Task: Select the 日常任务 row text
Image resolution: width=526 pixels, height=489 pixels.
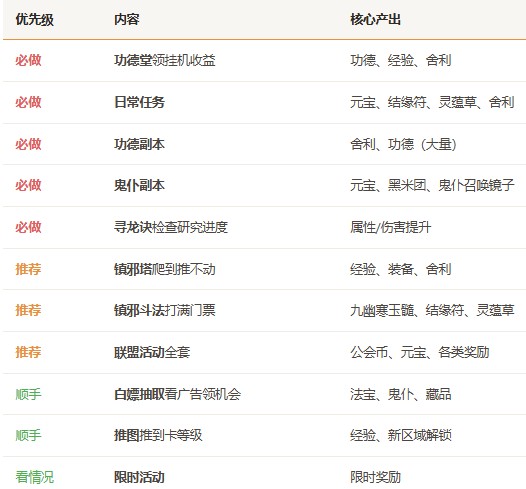Action: pyautogui.click(x=140, y=102)
